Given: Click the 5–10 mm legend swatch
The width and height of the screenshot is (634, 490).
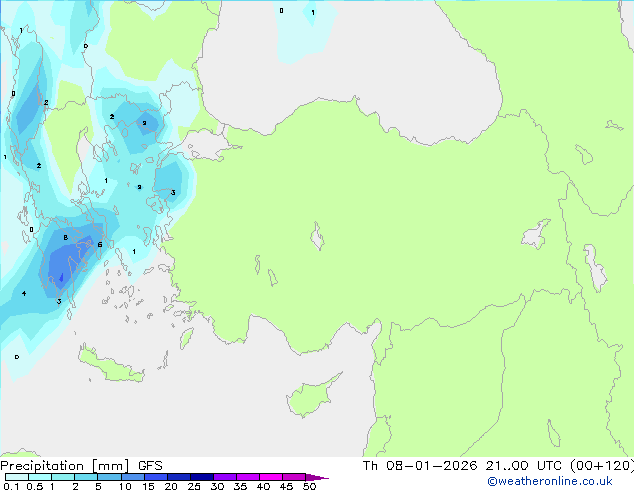Looking at the screenshot, I should coord(109,477).
